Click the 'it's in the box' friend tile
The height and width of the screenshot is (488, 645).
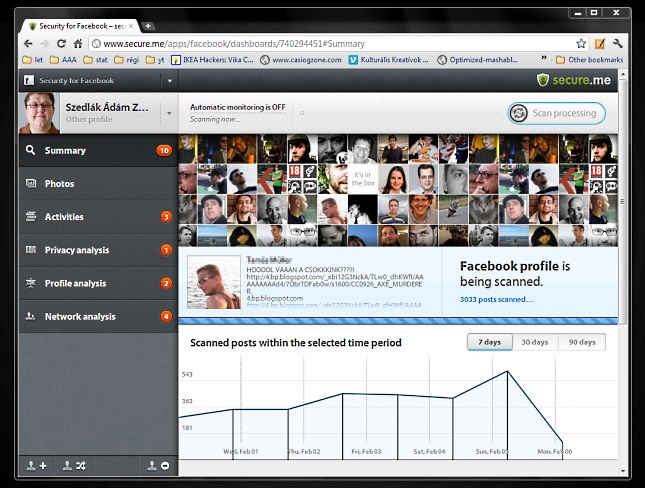click(362, 179)
